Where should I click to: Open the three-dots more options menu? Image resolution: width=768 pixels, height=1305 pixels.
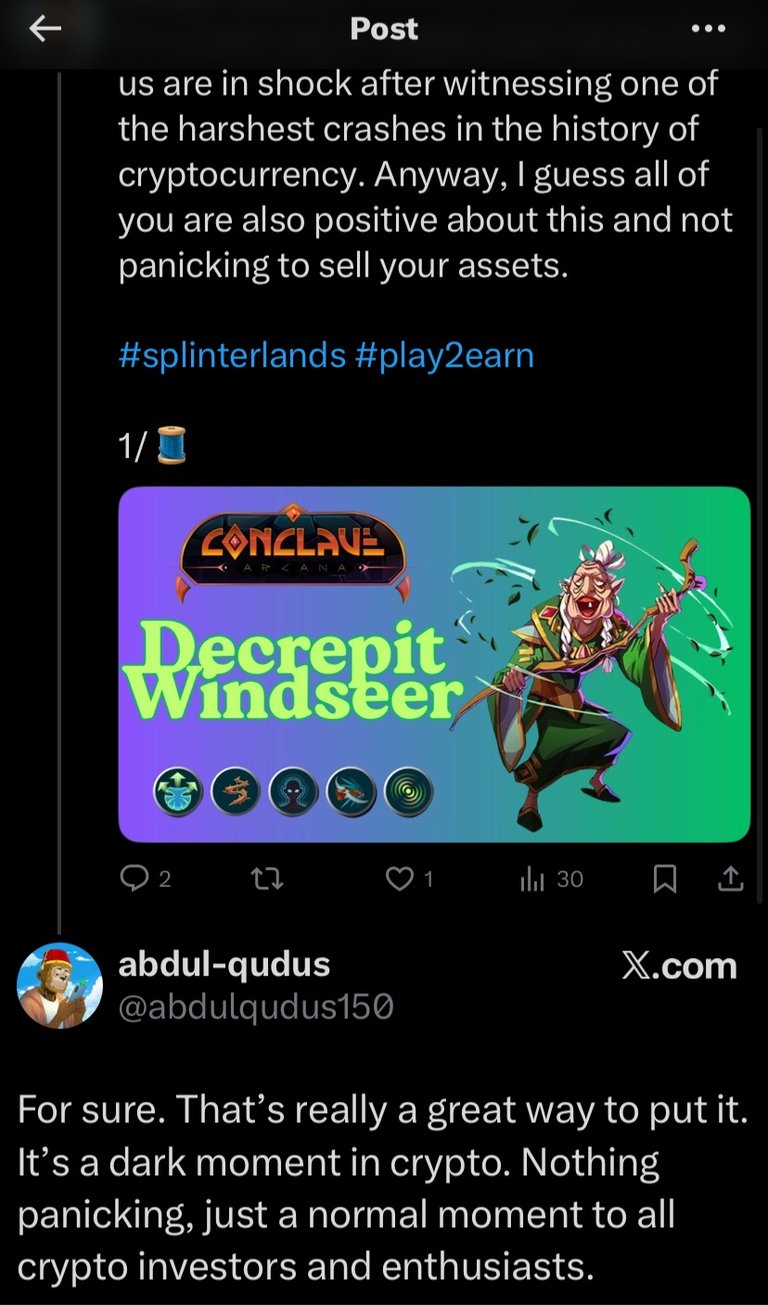point(708,29)
